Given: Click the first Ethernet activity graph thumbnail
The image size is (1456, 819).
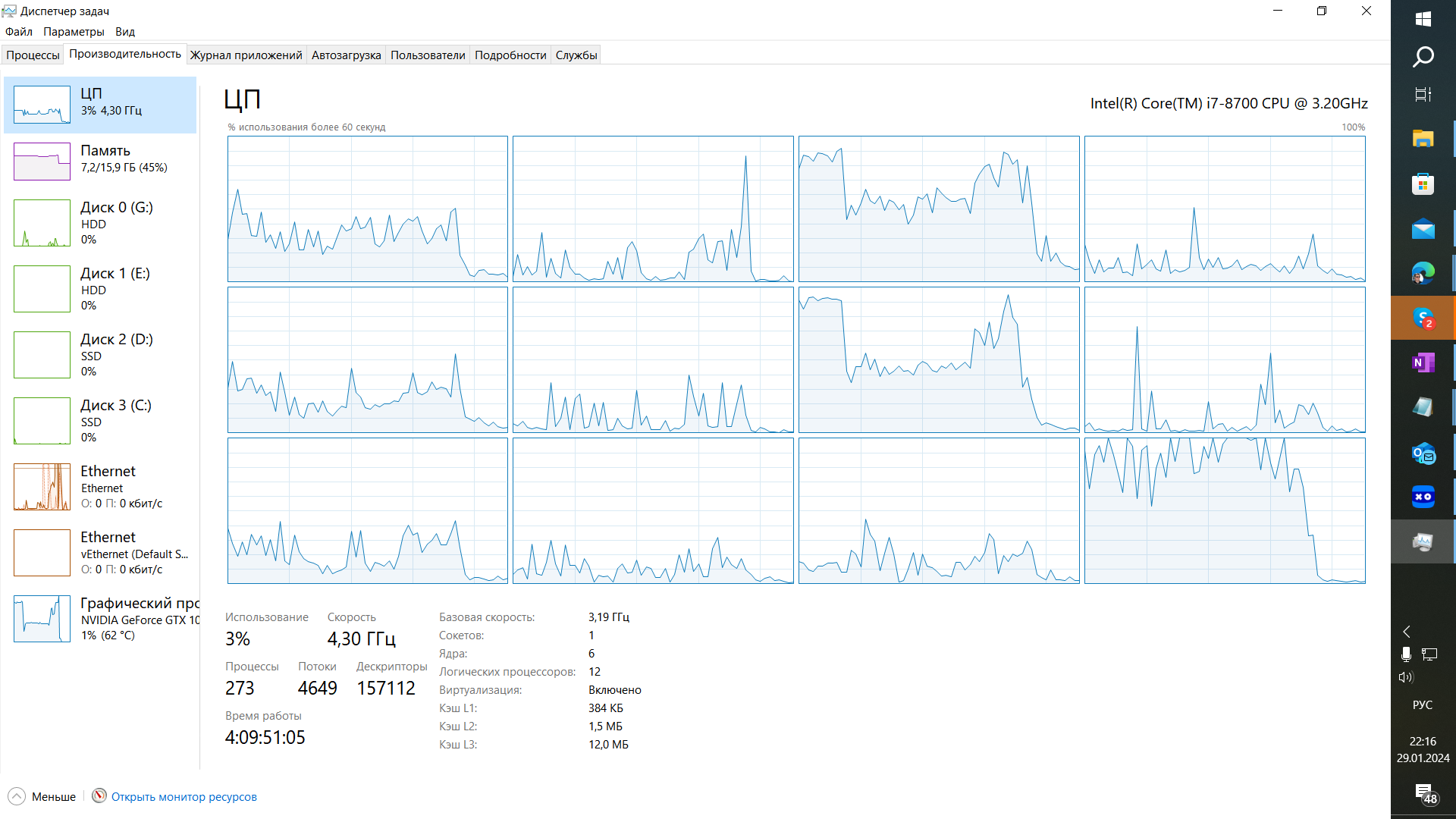Looking at the screenshot, I should pos(42,487).
